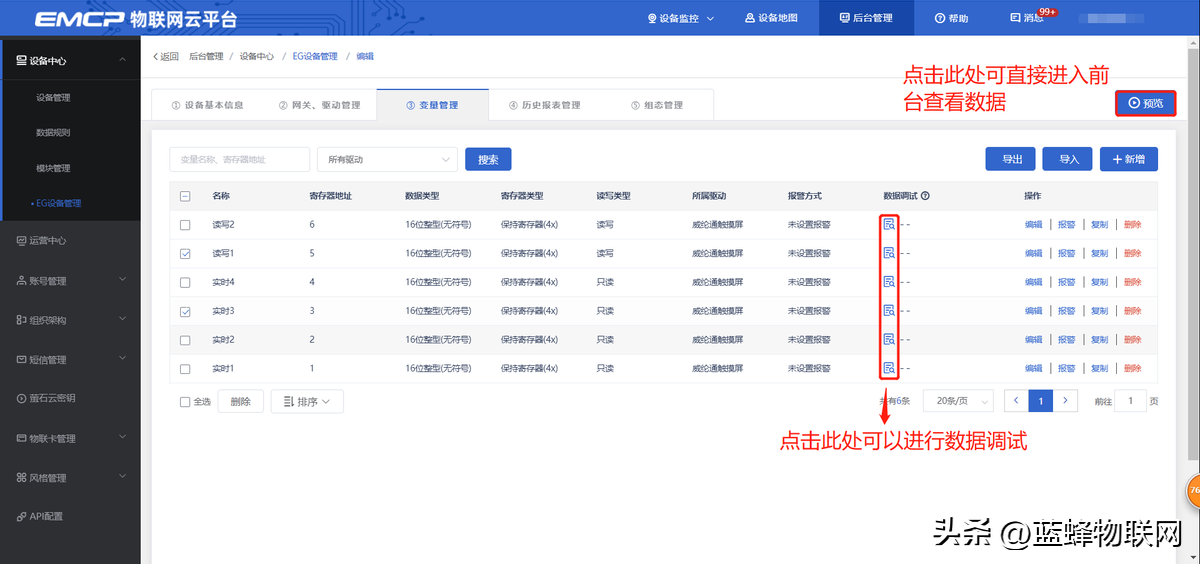Switch to 历史报表管理 tab

pyautogui.click(x=545, y=105)
